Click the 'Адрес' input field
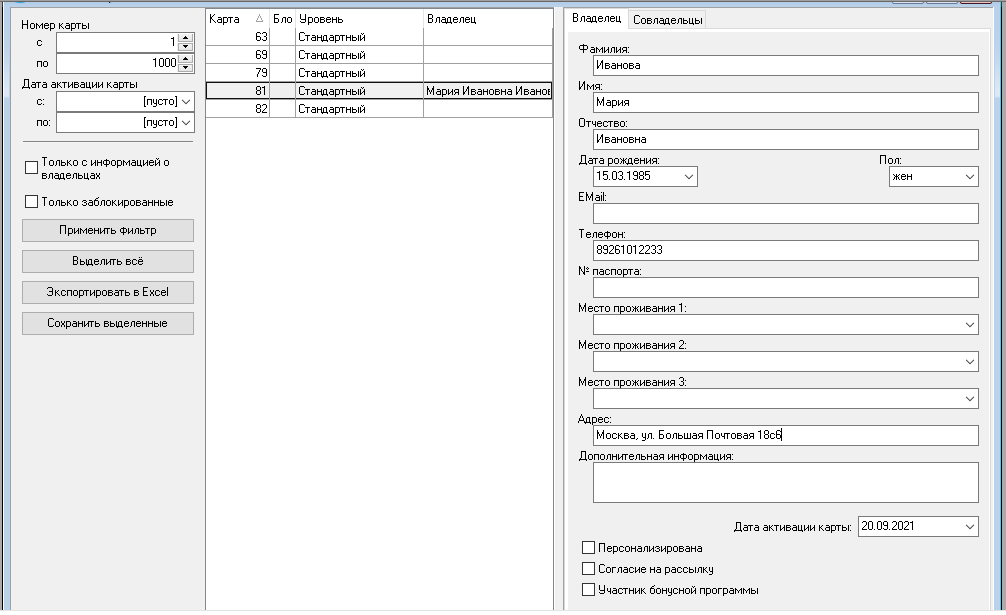Viewport: 1006px width, 615px height. (x=786, y=435)
